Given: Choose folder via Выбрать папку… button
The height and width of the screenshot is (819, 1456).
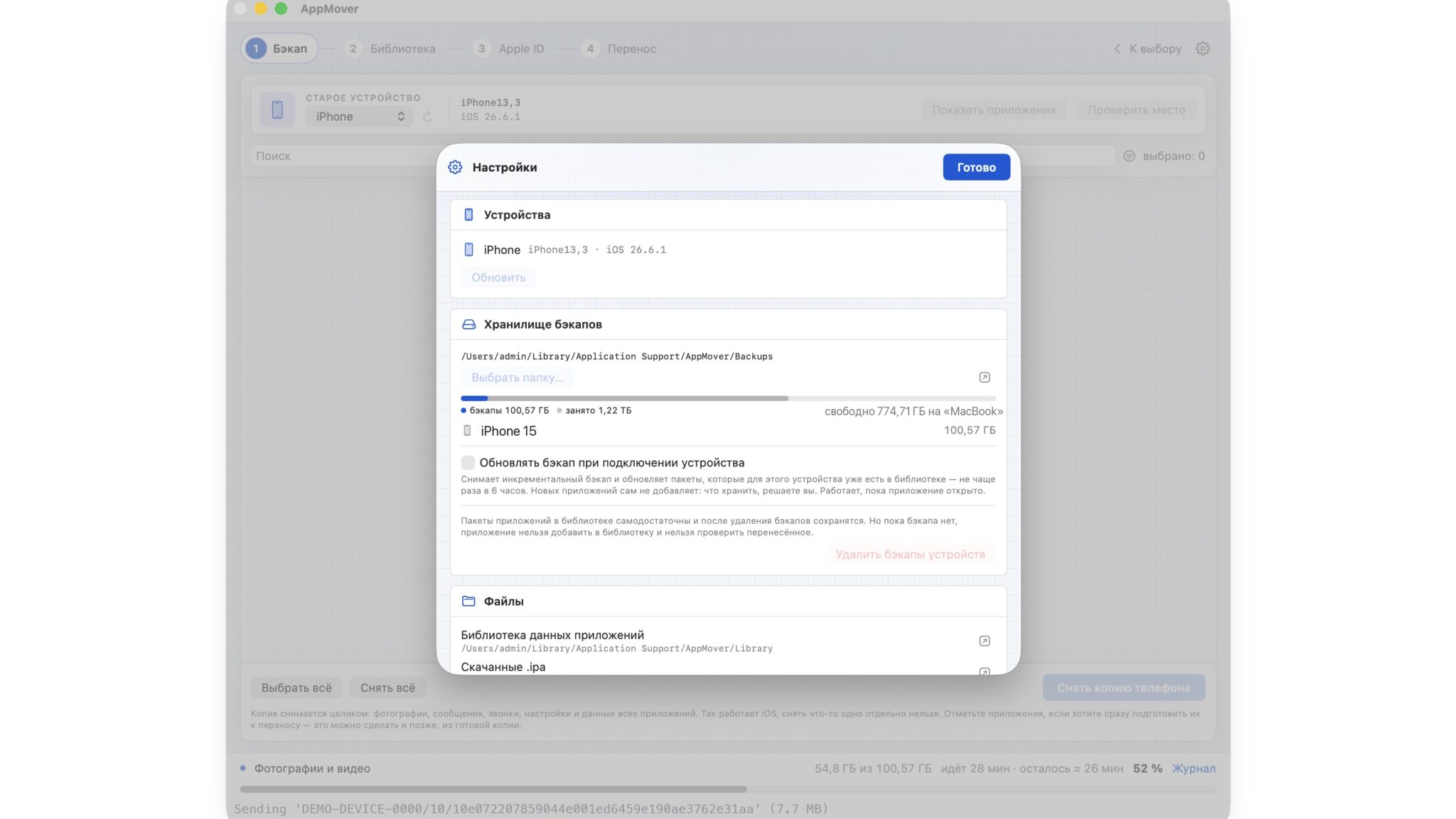Looking at the screenshot, I should (517, 378).
